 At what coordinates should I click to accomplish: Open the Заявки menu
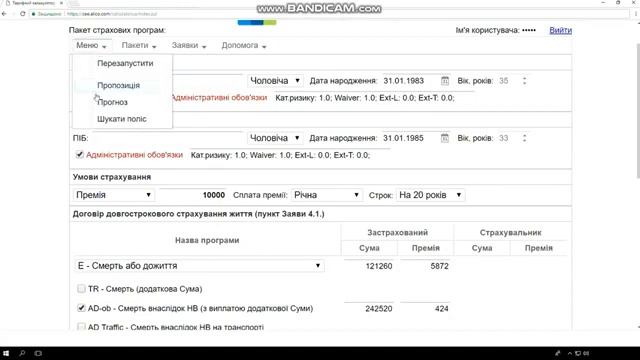point(189,45)
